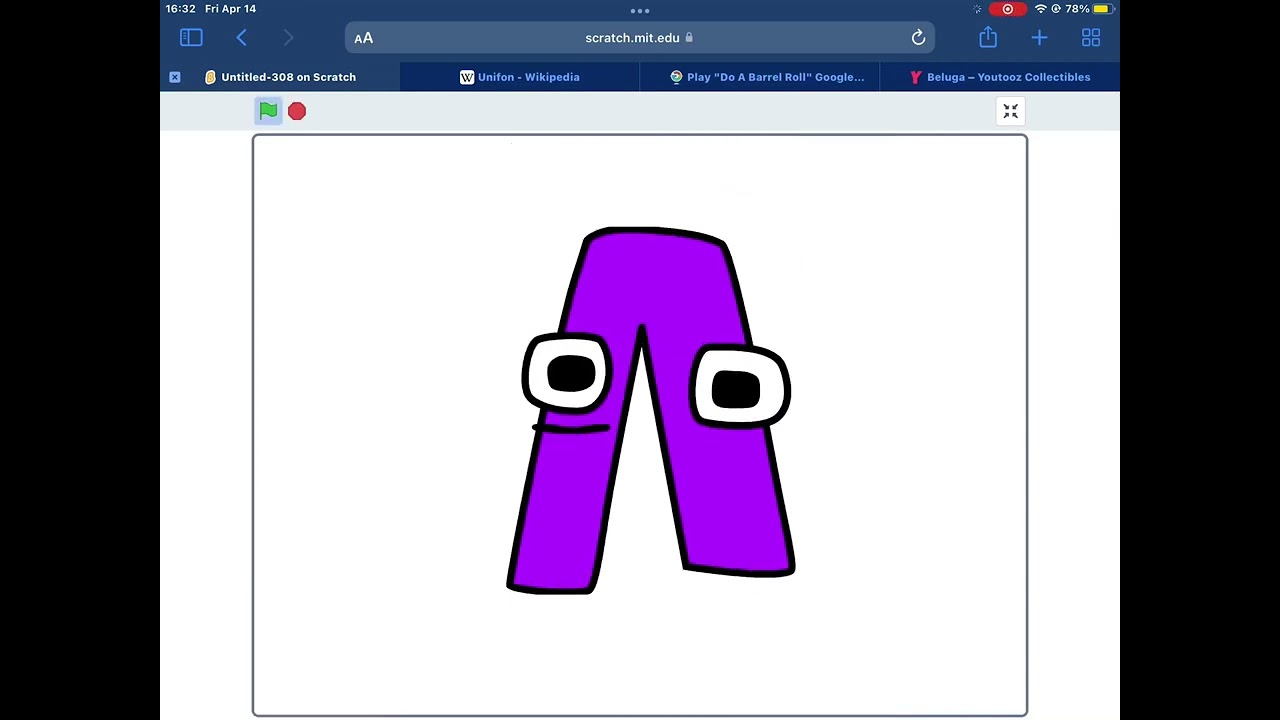Switch to Do A Barrel Roll Google tab

point(760,77)
